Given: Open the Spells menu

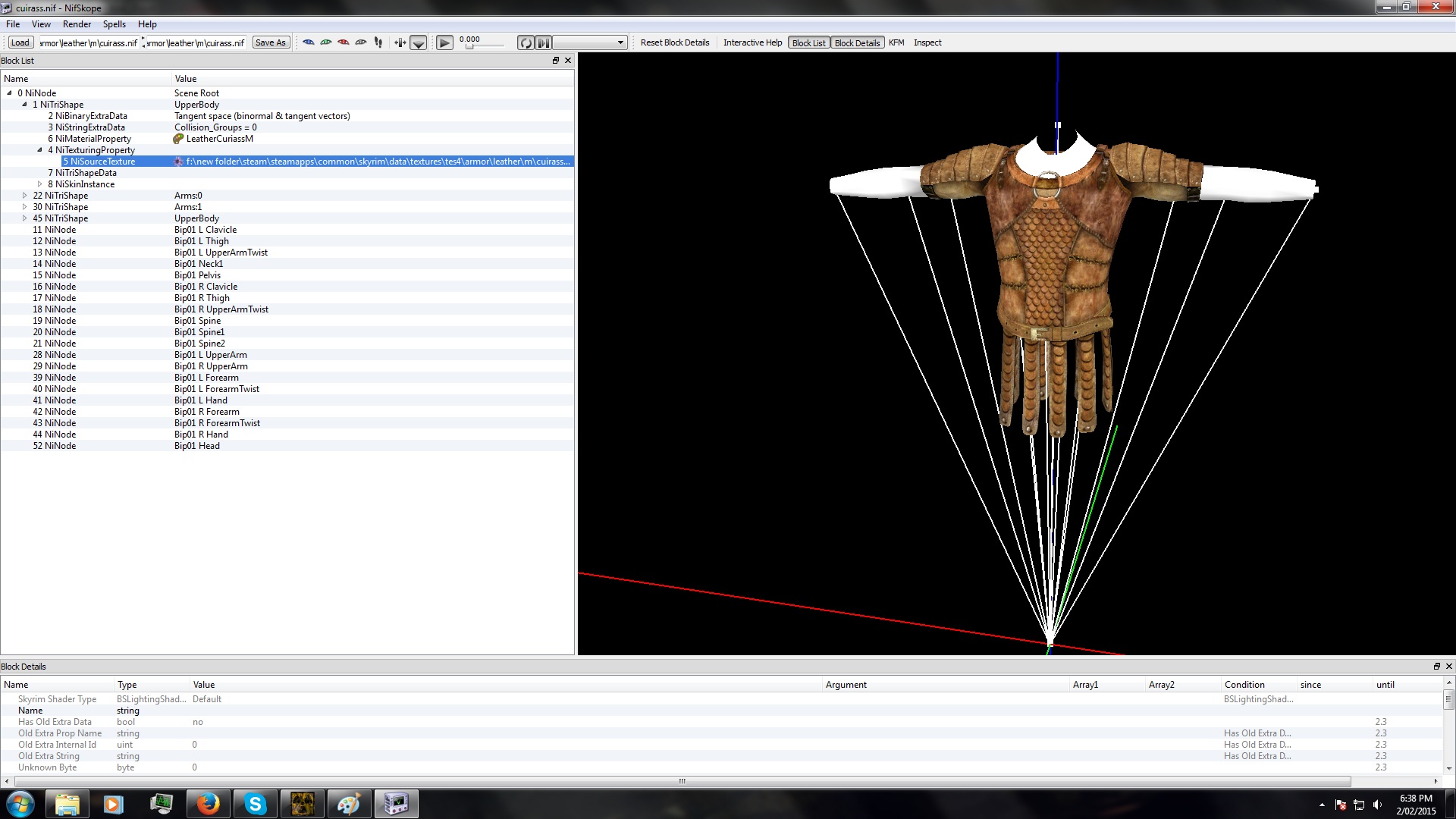Looking at the screenshot, I should 115,24.
